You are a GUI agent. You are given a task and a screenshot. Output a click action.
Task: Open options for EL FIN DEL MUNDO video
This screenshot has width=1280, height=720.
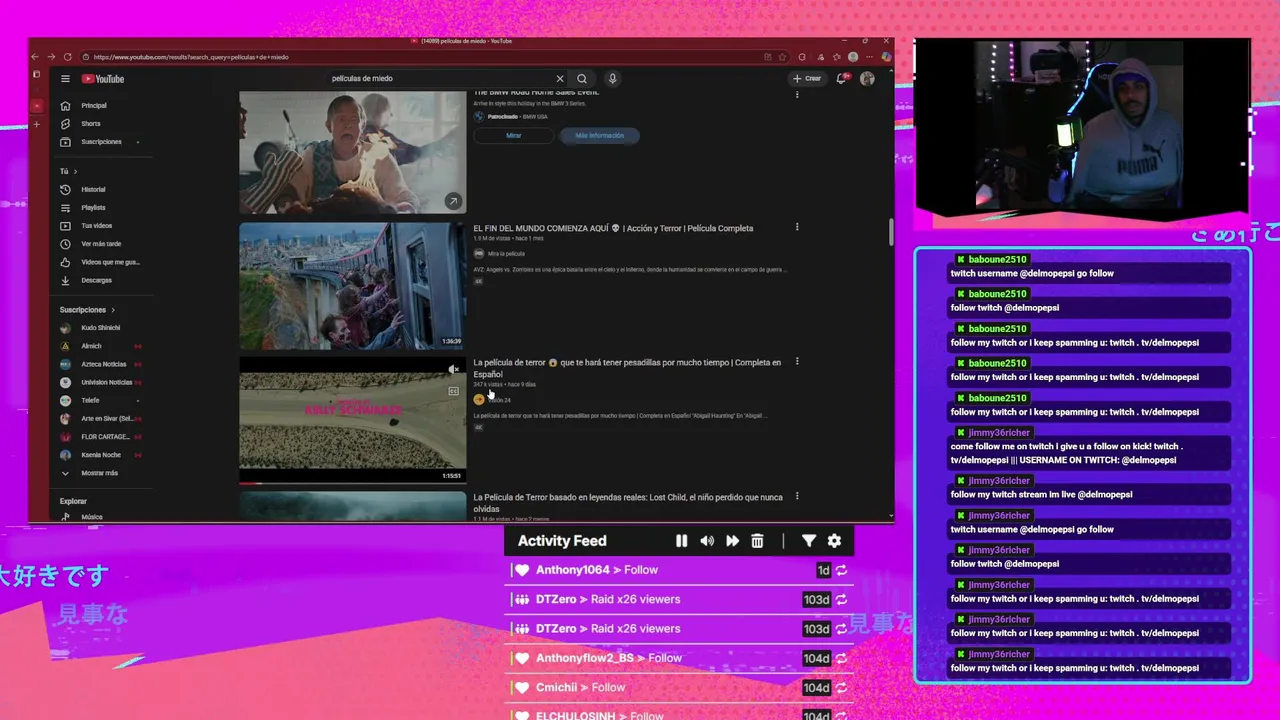[797, 227]
